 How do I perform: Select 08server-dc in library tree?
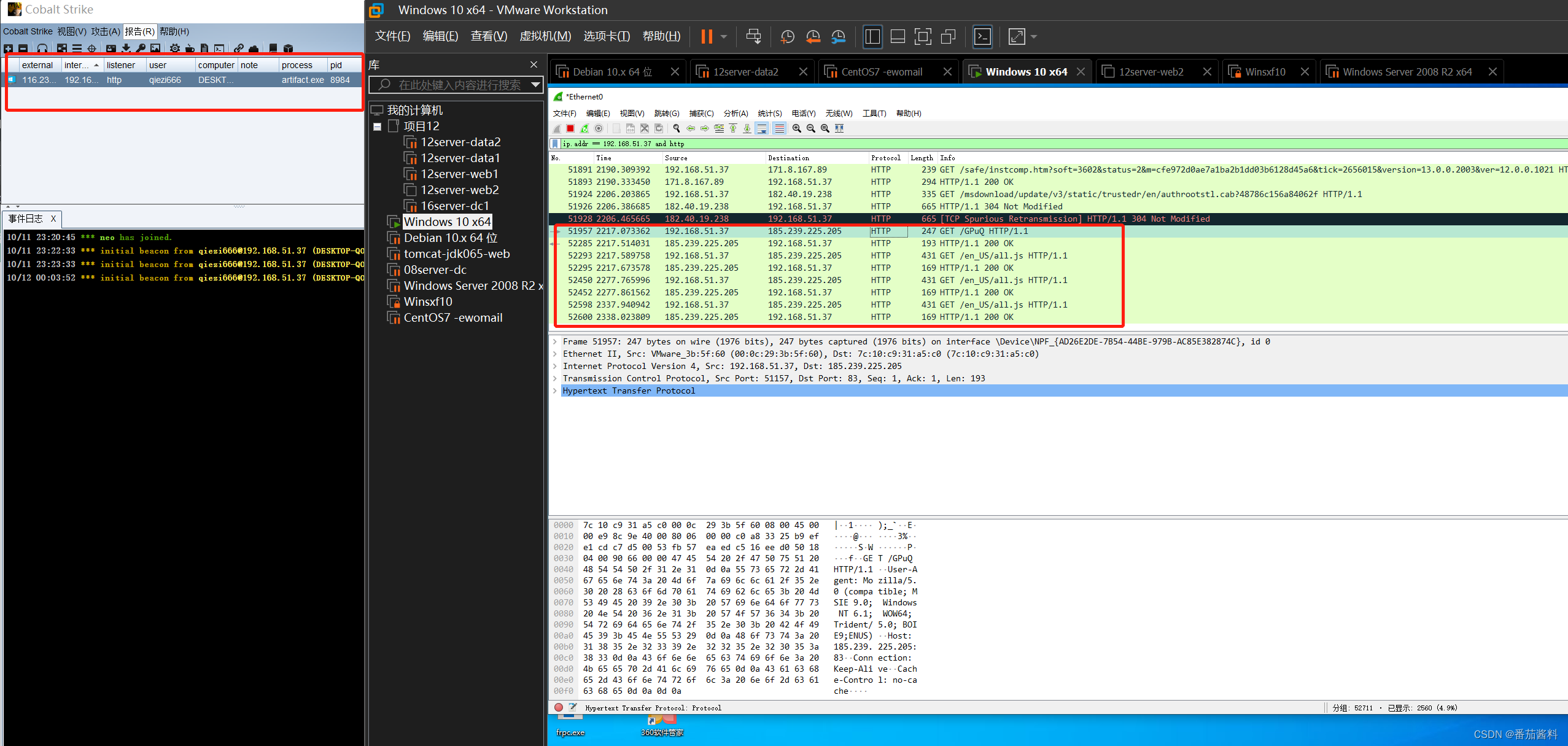[x=435, y=270]
